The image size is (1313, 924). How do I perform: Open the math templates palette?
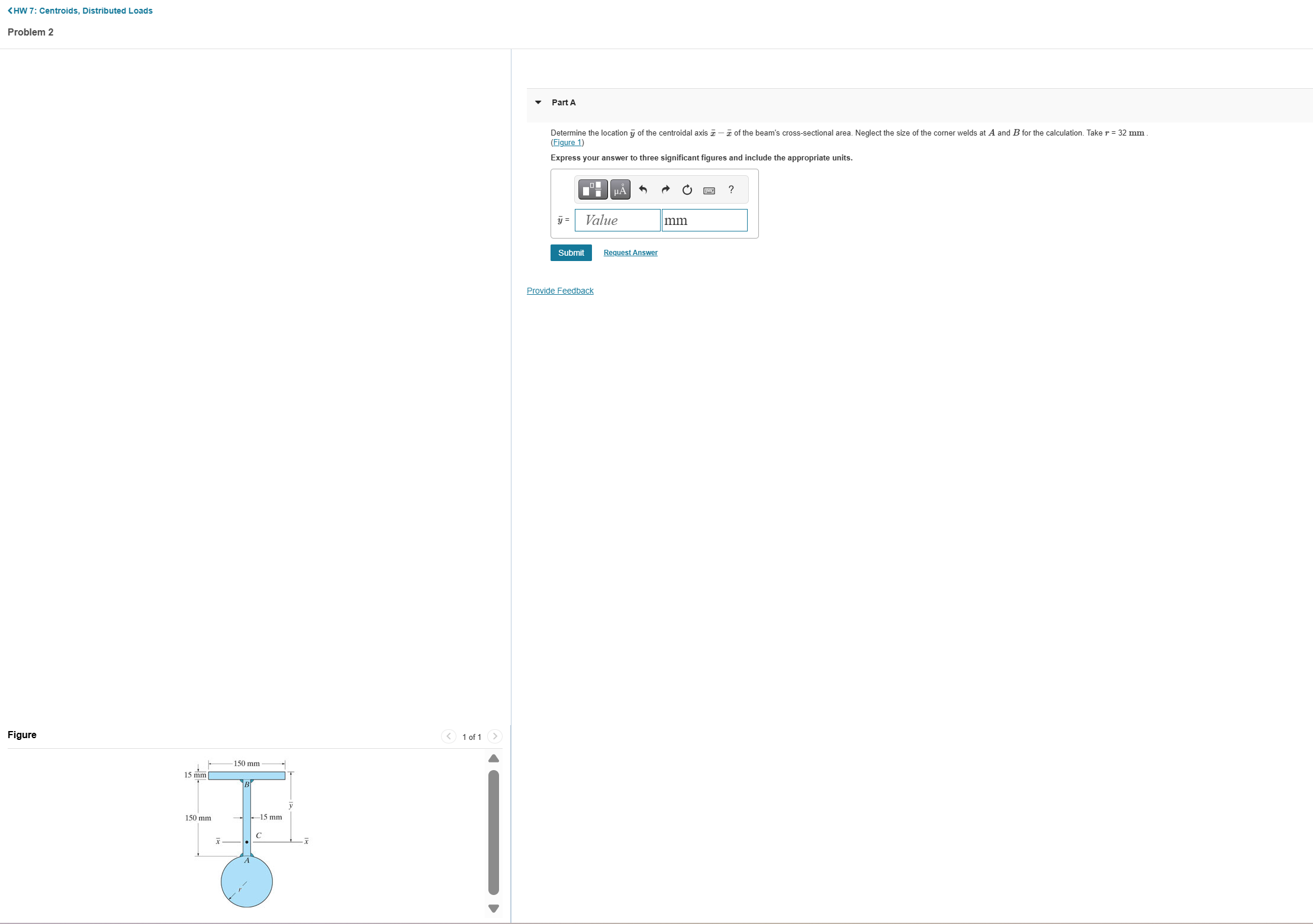click(592, 189)
